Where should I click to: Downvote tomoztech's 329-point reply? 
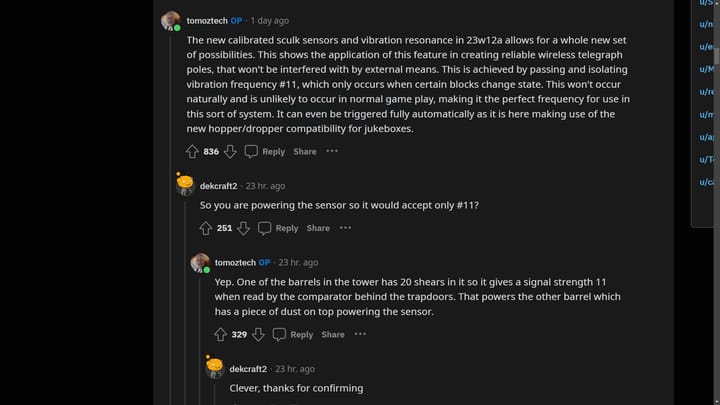coord(257,335)
